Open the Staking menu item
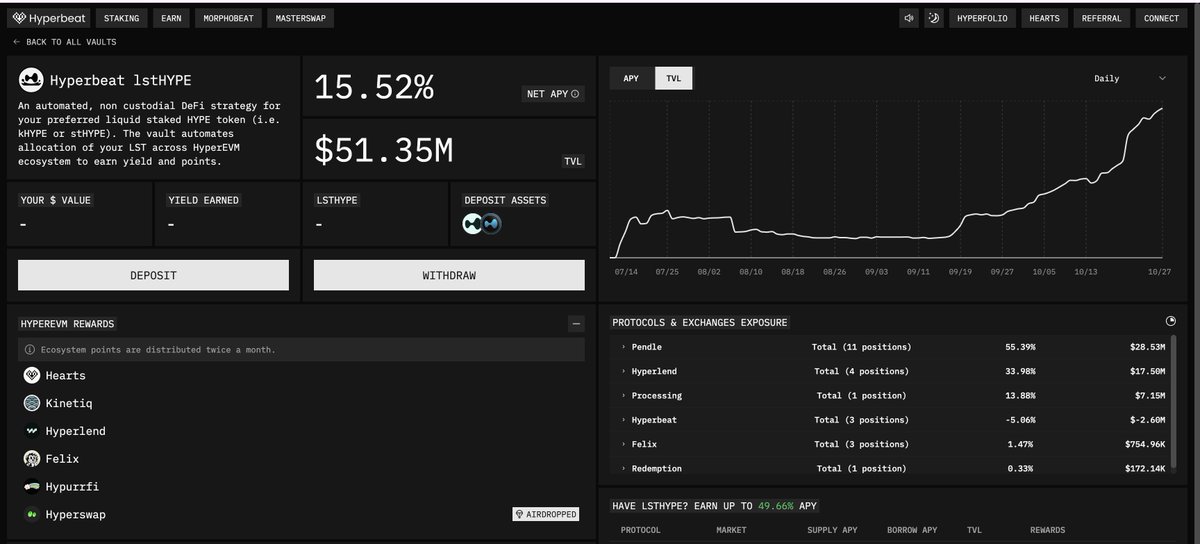Screen dimensions: 1200x544 coord(122,18)
